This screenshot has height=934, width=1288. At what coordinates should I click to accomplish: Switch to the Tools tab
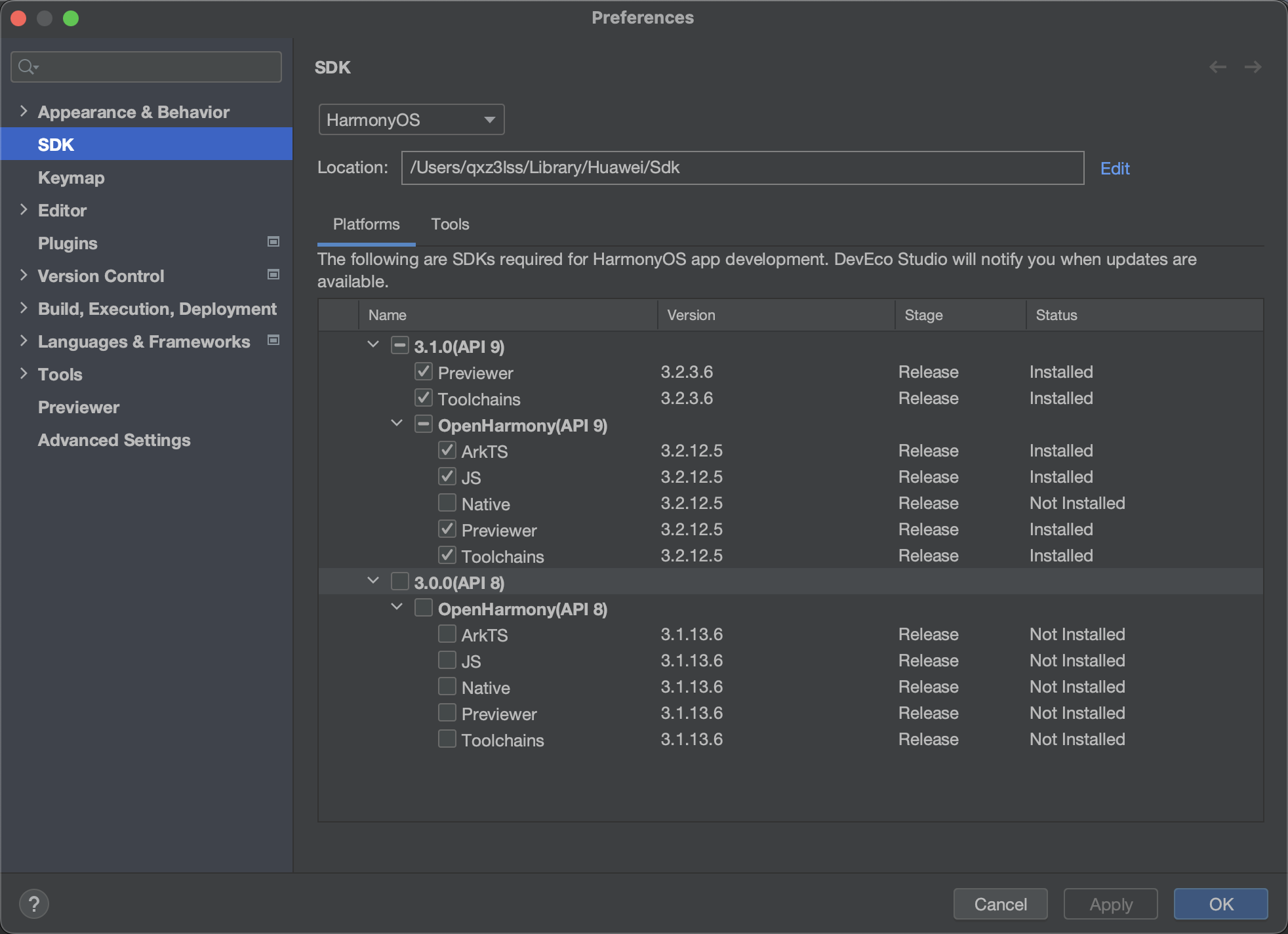click(x=450, y=224)
